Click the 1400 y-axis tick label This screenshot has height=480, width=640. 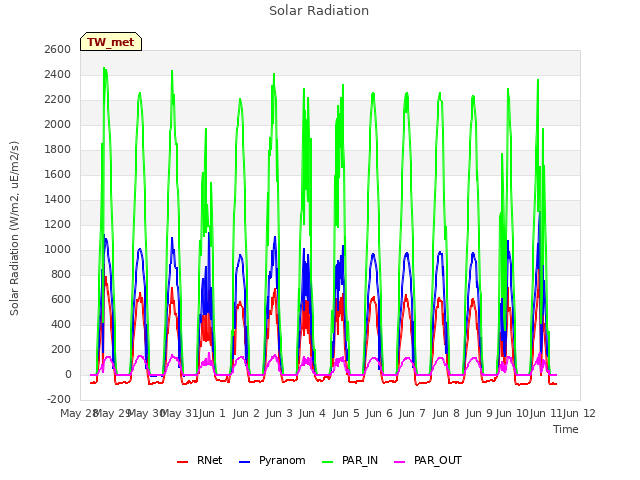[x=58, y=200]
